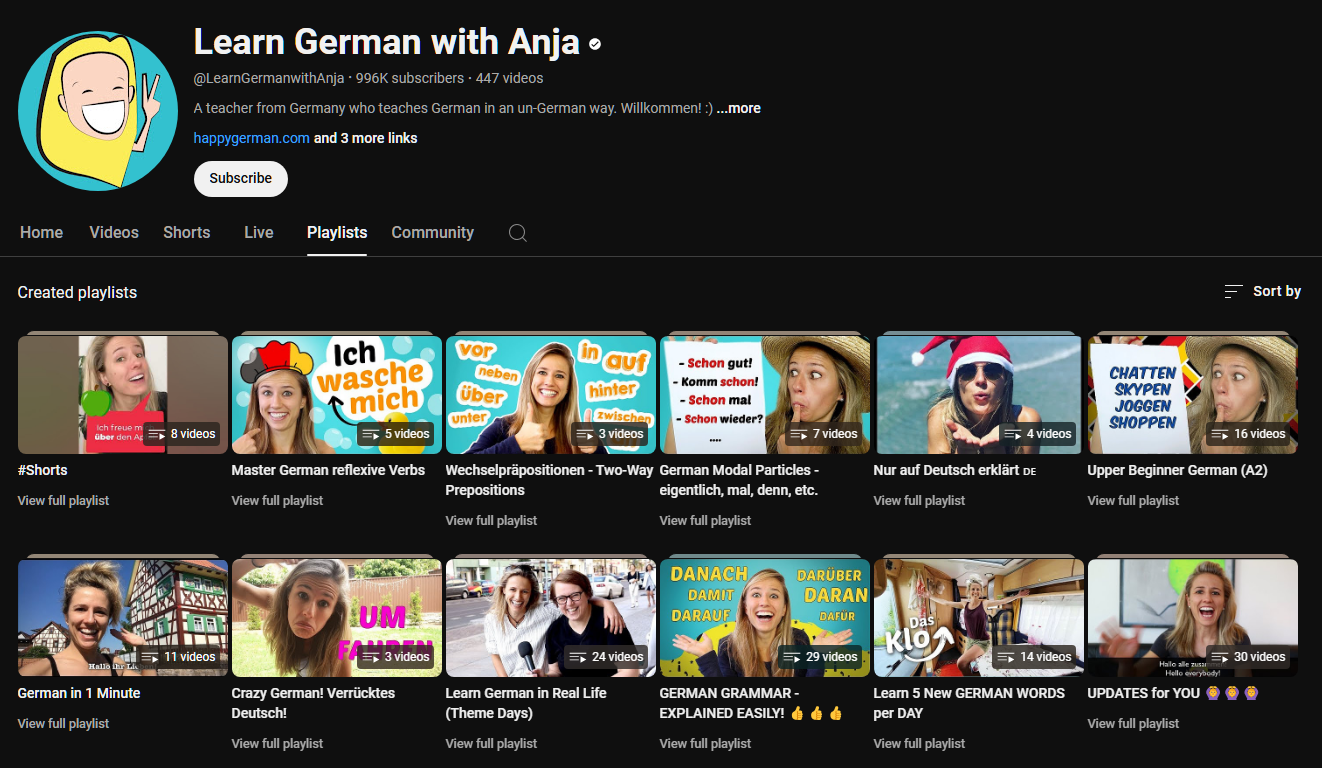Image resolution: width=1322 pixels, height=768 pixels.
Task: View full playlist under UPDATES for YOU
Action: point(1133,723)
